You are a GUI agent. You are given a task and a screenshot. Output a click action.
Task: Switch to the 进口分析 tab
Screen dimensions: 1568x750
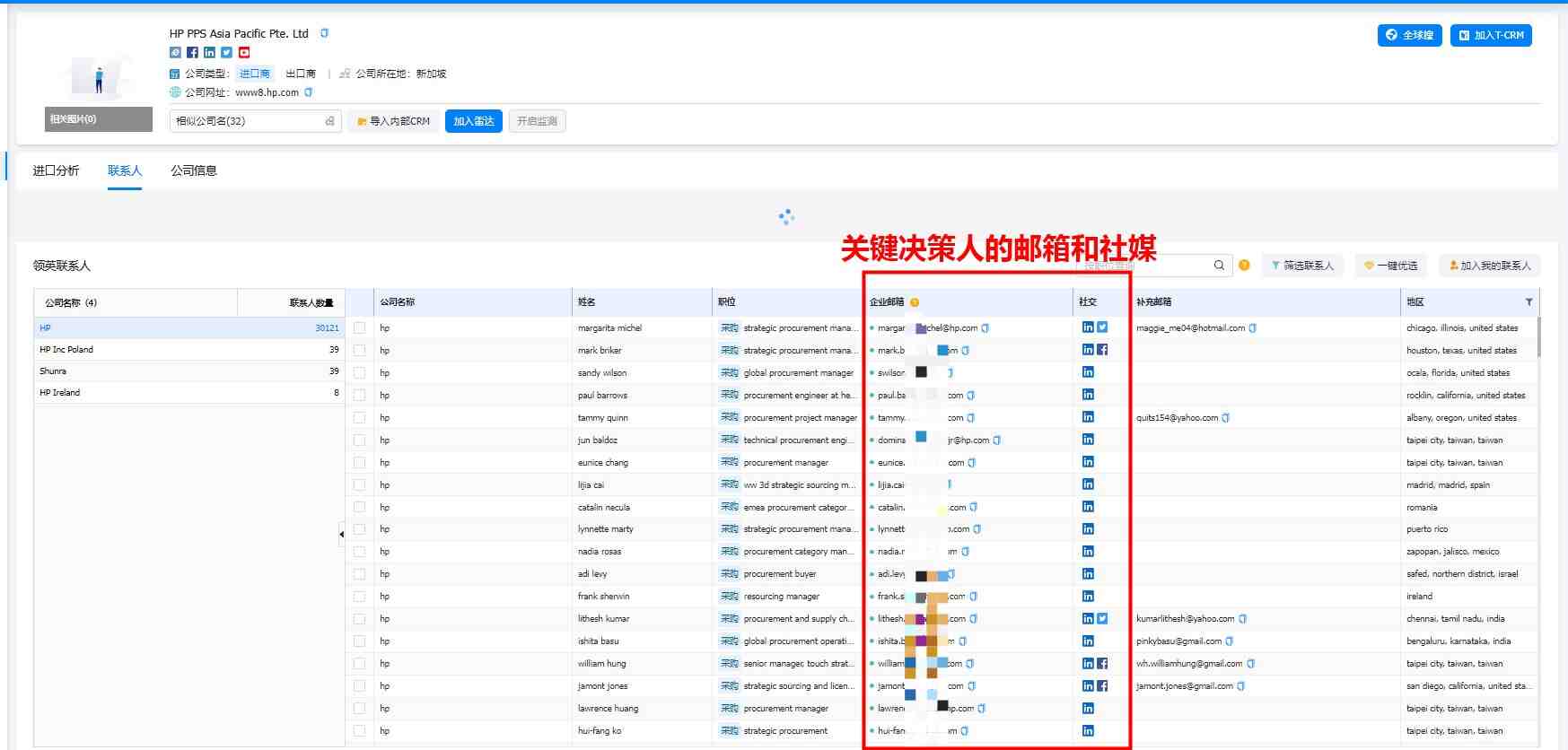point(56,170)
